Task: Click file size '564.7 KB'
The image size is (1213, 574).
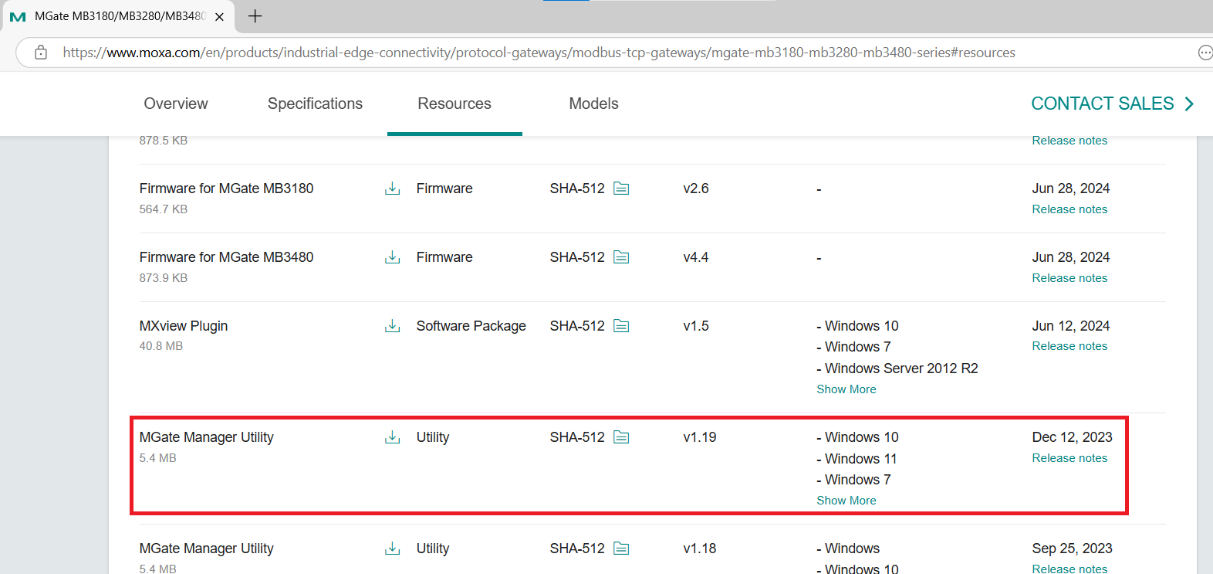Action: coord(163,209)
